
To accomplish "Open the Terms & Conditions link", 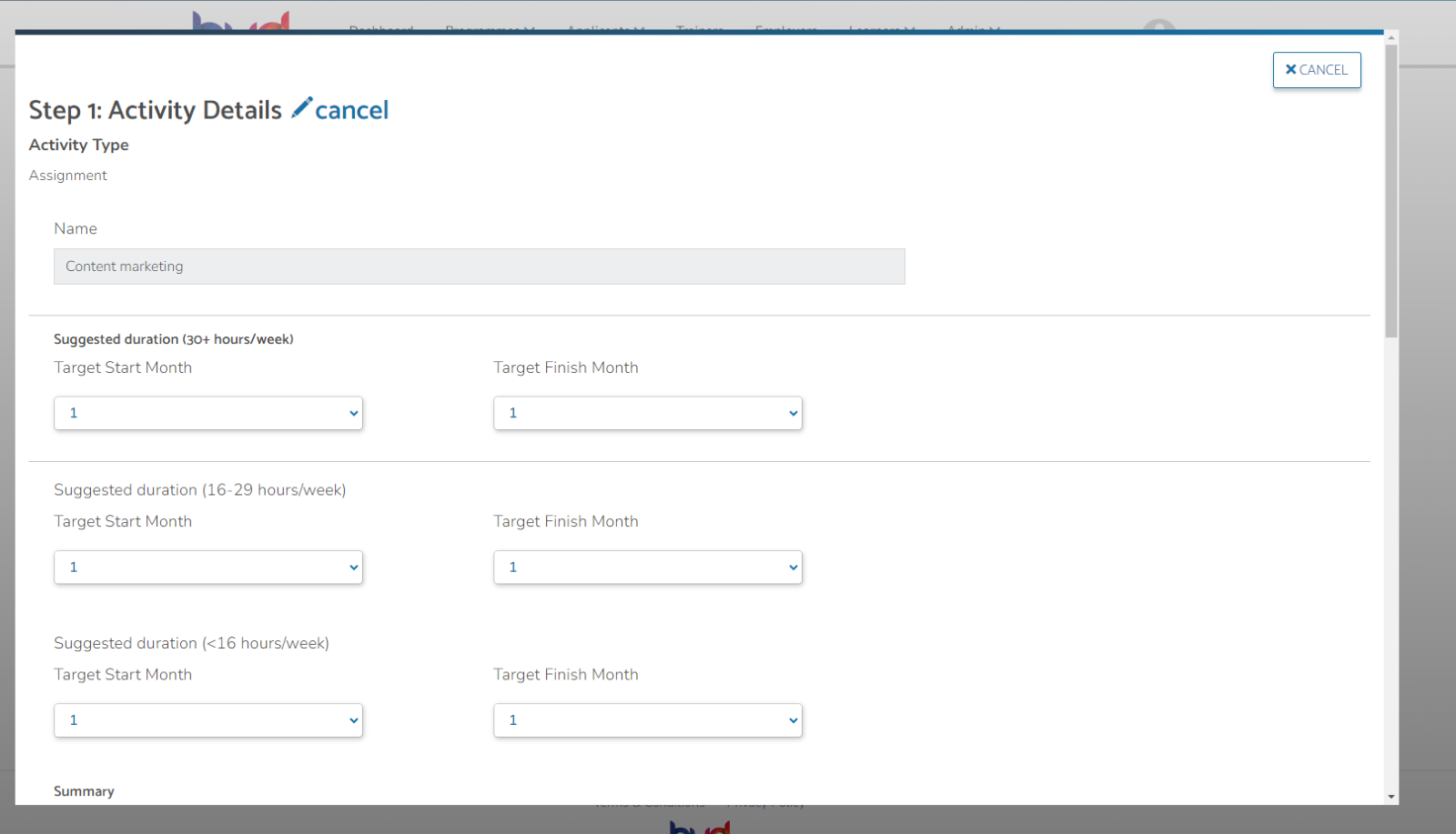I will click(x=648, y=801).
